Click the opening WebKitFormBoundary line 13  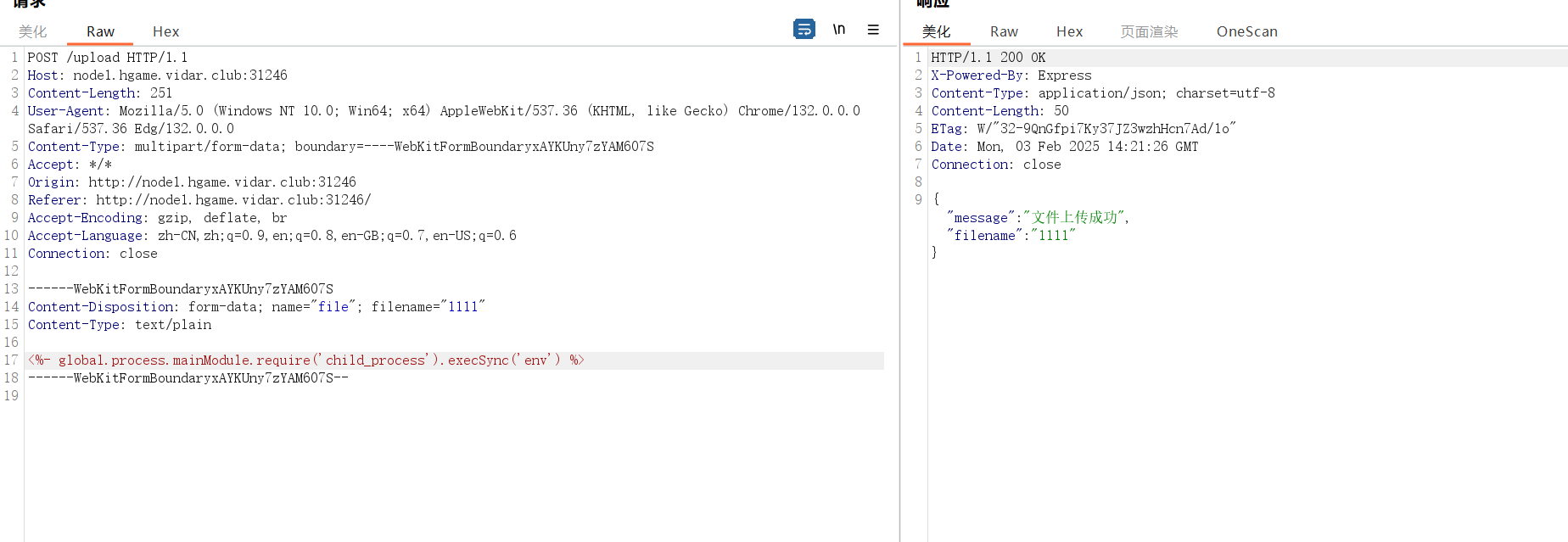[x=180, y=289]
